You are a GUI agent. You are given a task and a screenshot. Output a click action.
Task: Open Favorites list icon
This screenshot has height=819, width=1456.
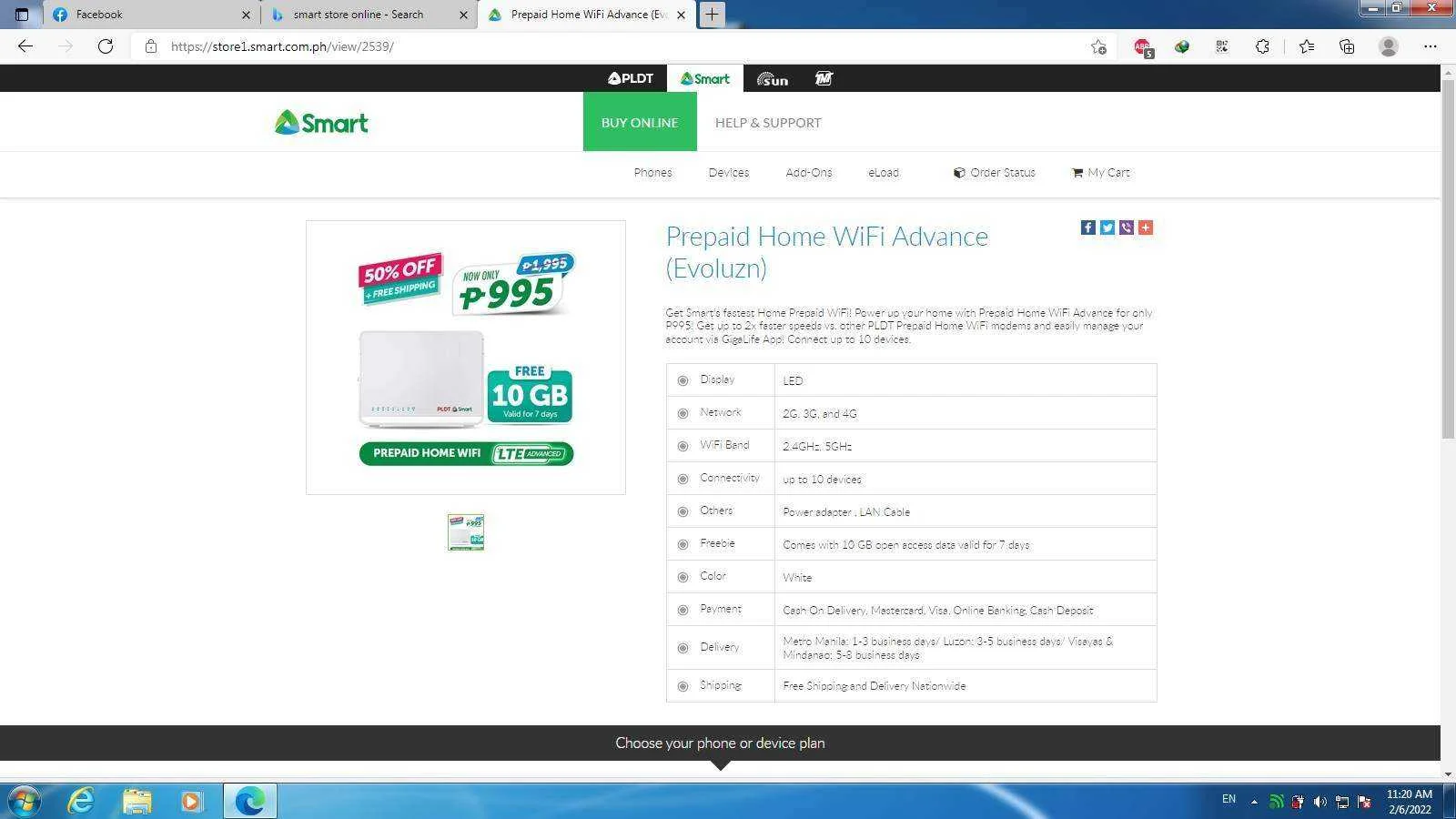(x=1307, y=46)
